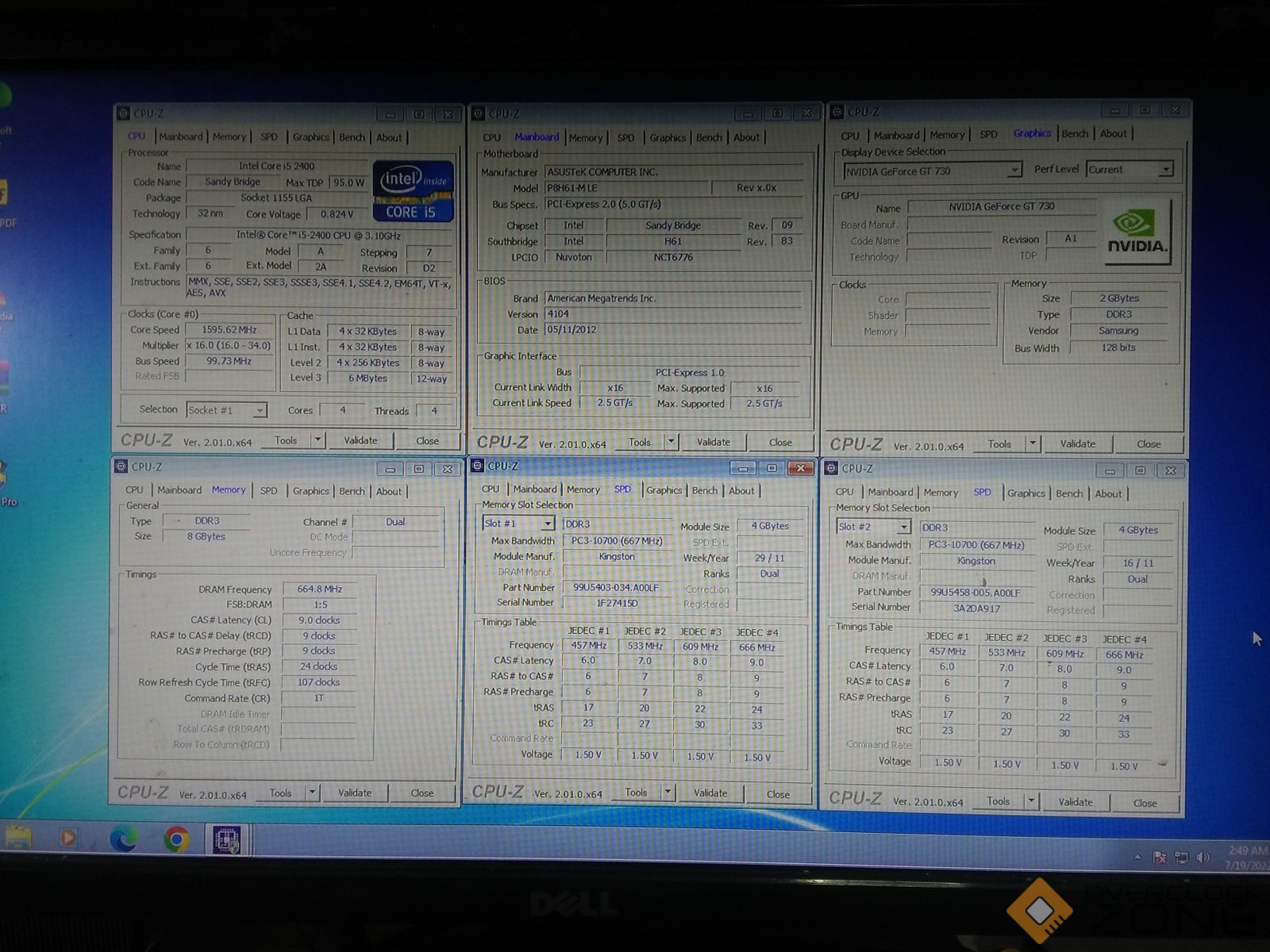Viewport: 1270px width, 952px height.
Task: Click the volume speaker tray icon
Action: coord(1203,857)
